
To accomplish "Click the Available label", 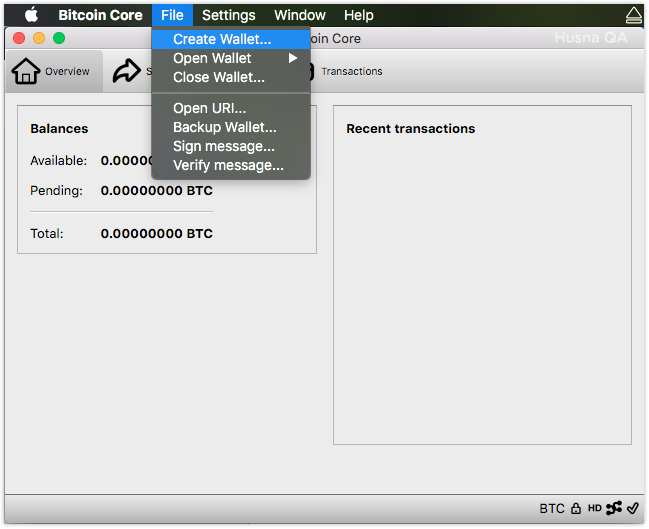I will pyautogui.click(x=59, y=161).
